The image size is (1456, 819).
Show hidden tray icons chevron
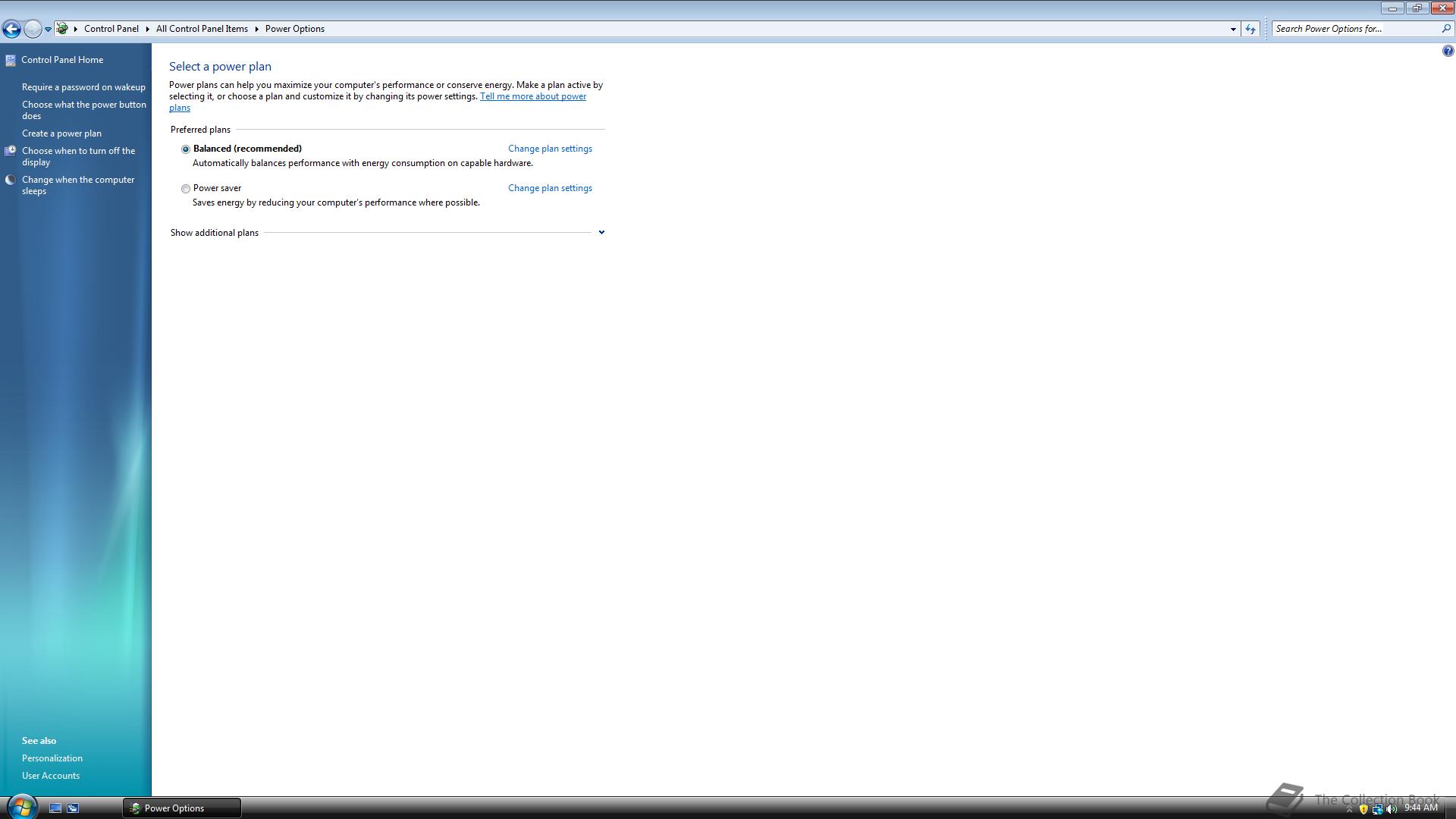(1349, 810)
